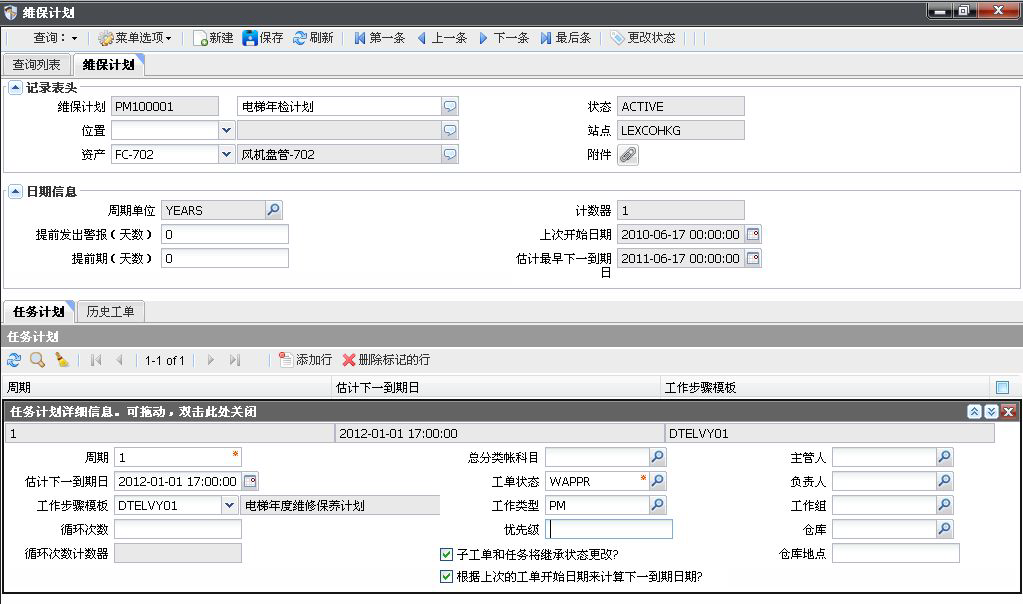1023x604 pixels.
Task: Click the 2012-01-01 17:00:00 table cell
Action: 499,434
